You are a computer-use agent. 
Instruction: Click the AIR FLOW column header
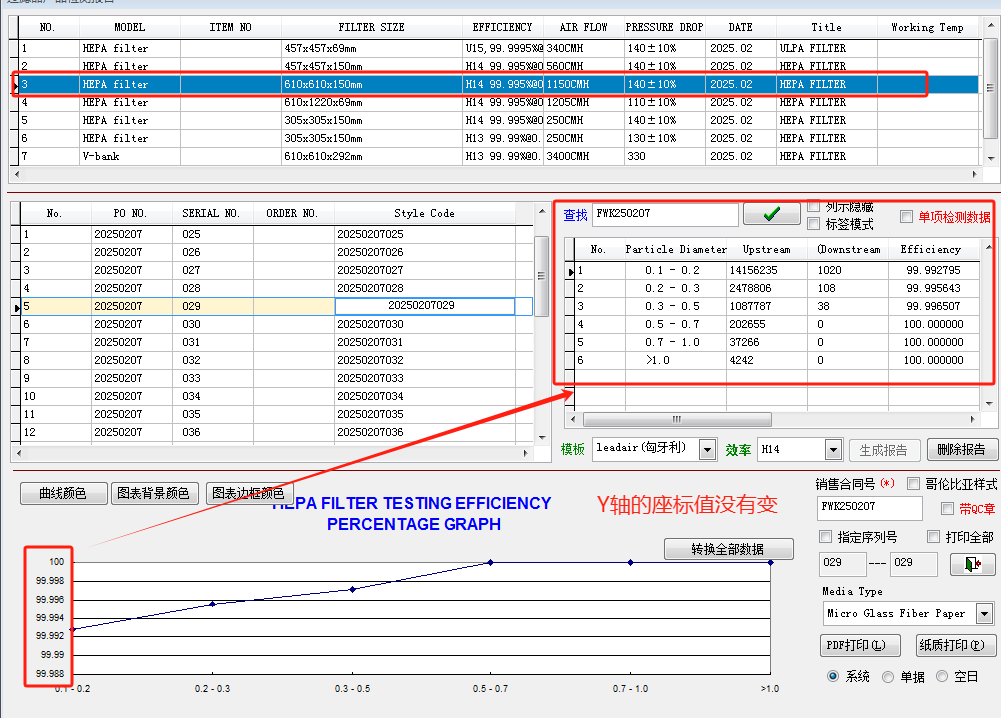(583, 27)
